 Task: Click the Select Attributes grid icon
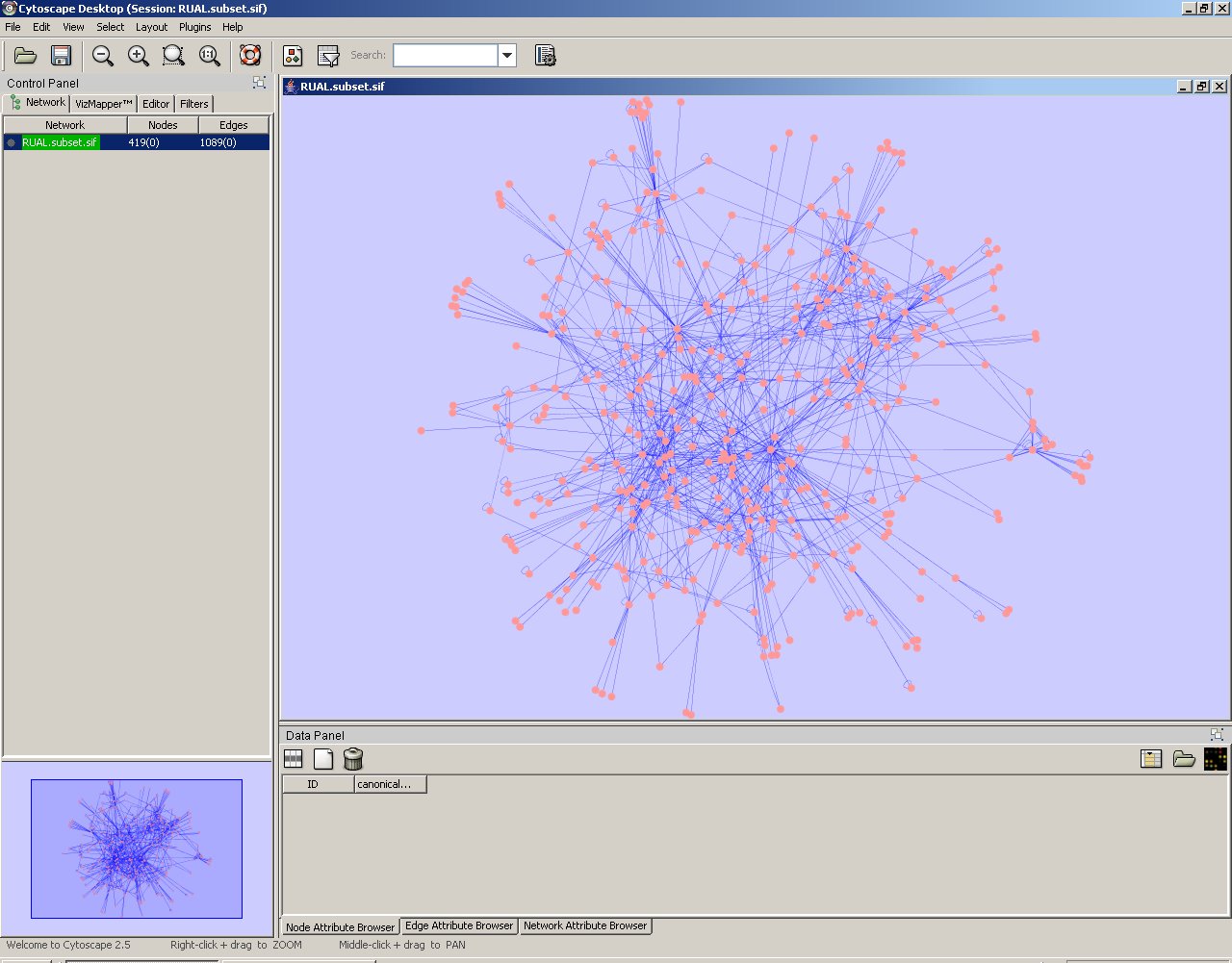pos(294,759)
